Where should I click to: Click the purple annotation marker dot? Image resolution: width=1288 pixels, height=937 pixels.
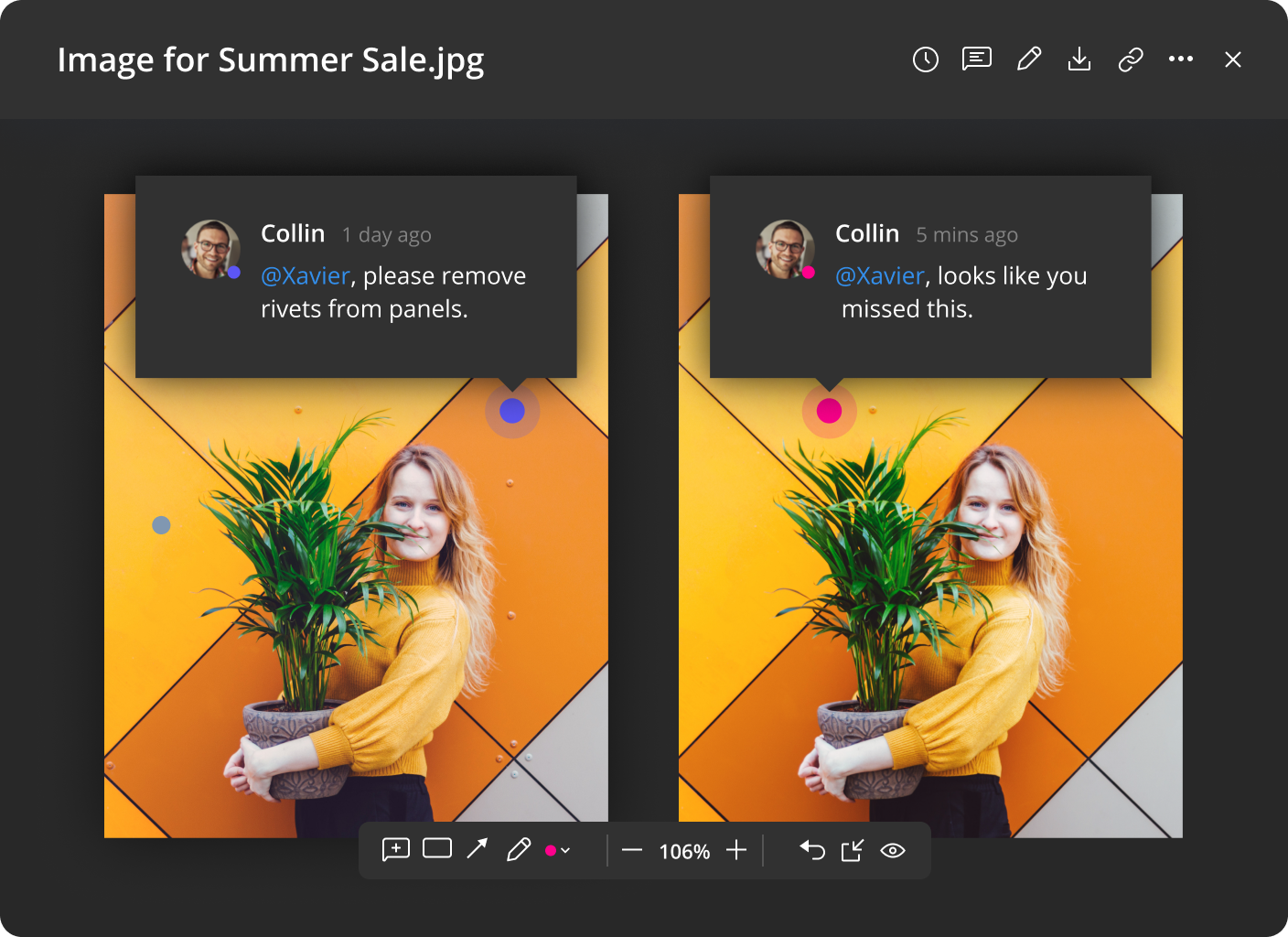coord(512,411)
